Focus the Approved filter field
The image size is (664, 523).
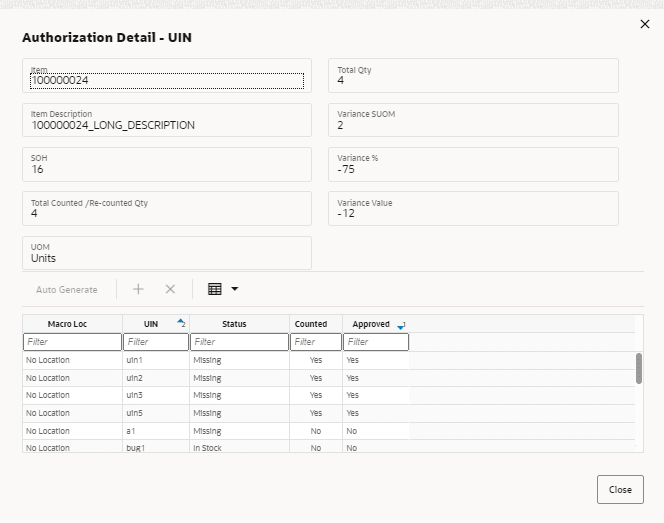(376, 342)
